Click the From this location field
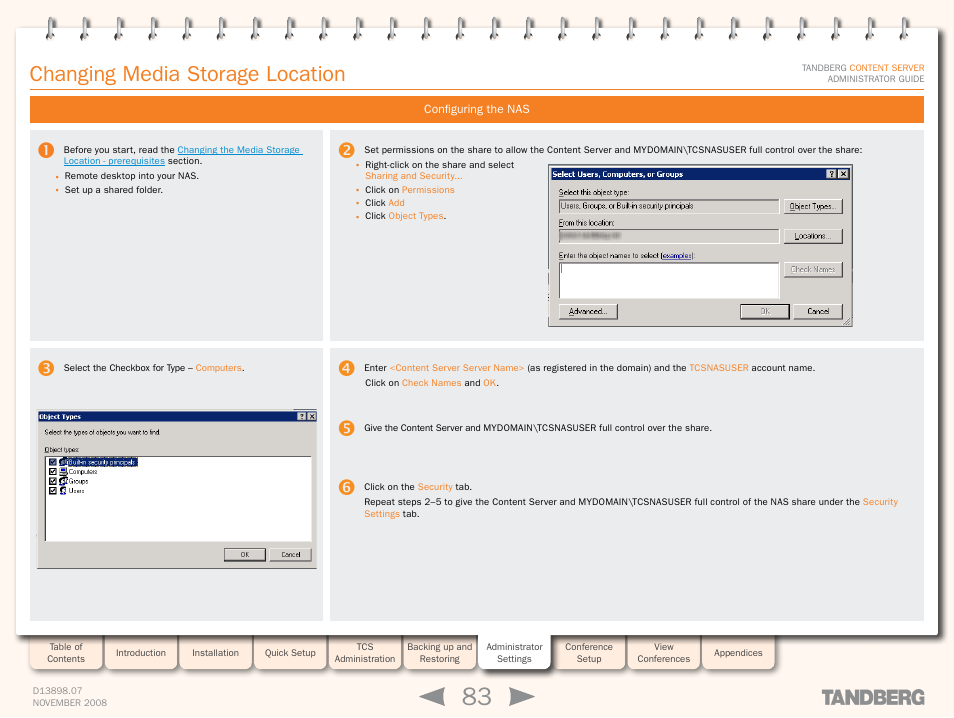 point(669,236)
